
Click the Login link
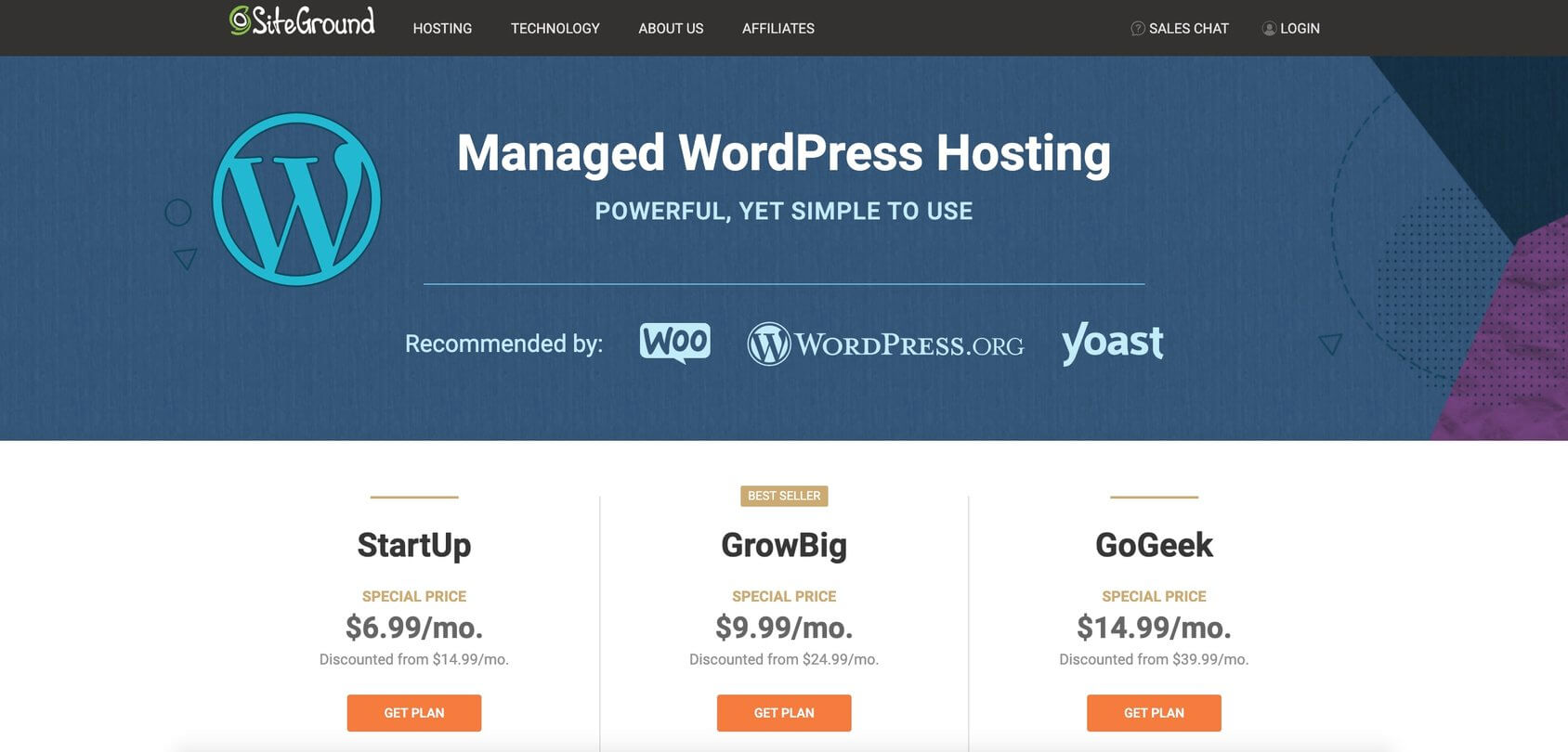tap(1300, 29)
